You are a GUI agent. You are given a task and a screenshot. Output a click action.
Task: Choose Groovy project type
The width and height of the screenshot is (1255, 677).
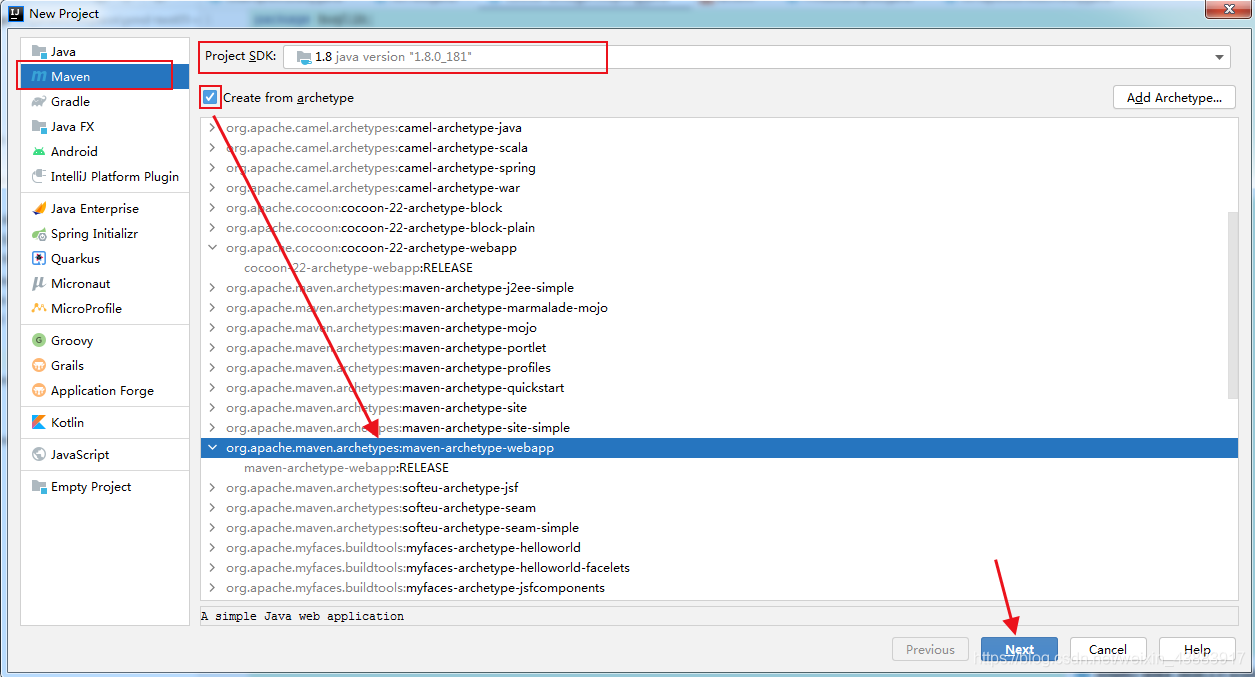tap(105, 340)
